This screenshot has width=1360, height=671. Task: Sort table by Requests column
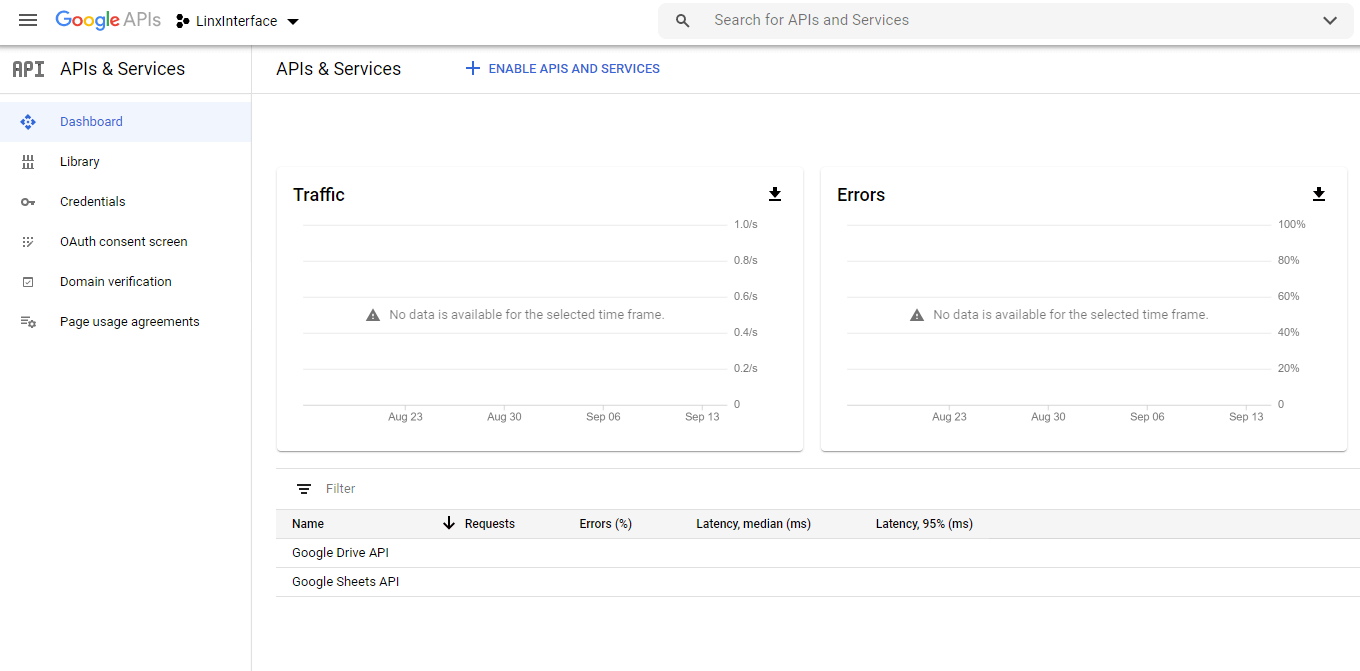click(490, 524)
